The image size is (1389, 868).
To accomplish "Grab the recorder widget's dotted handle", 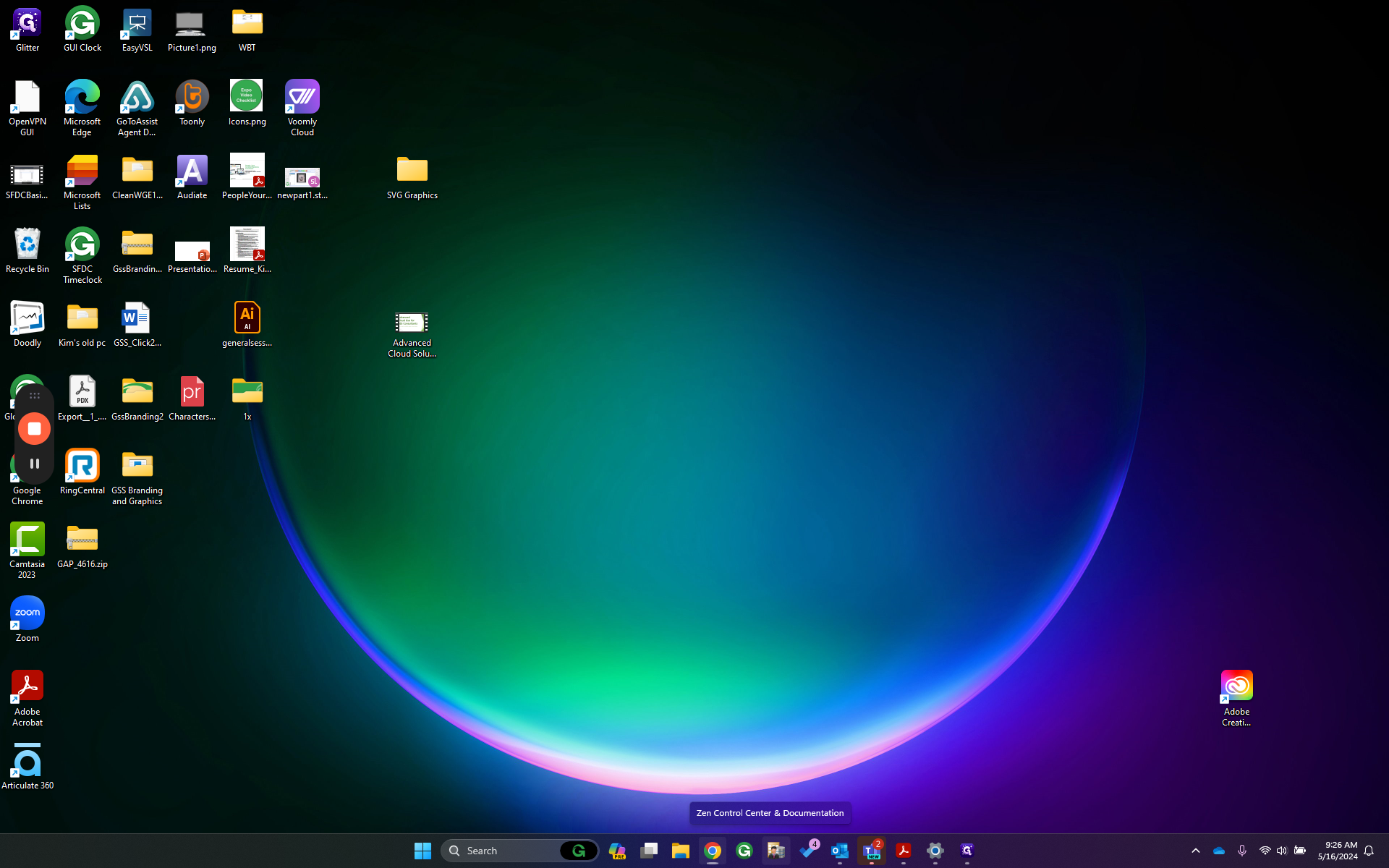I will (x=34, y=396).
